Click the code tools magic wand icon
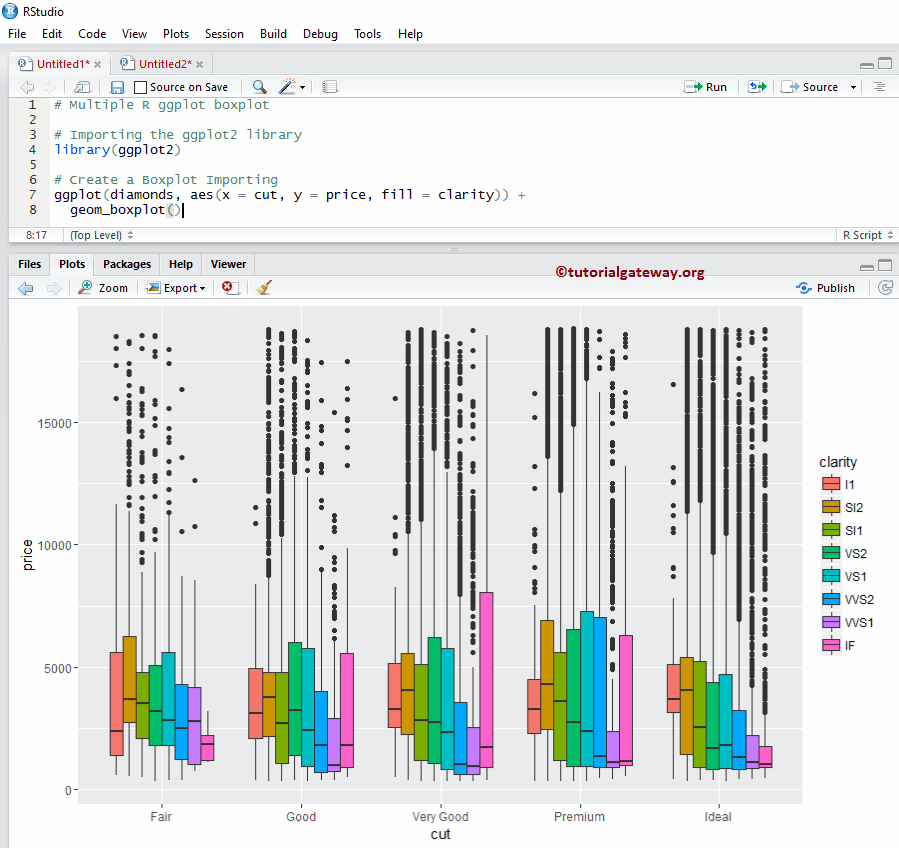Viewport: 899px width, 848px height. tap(286, 86)
